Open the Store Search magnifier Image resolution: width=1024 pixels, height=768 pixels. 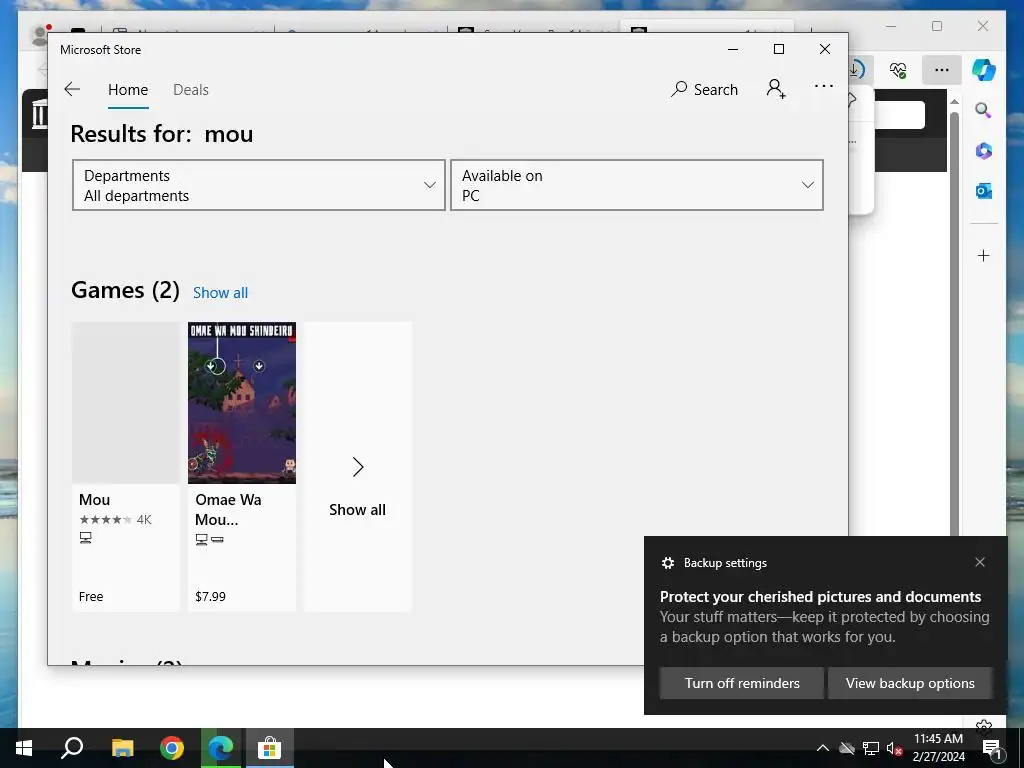(x=704, y=89)
